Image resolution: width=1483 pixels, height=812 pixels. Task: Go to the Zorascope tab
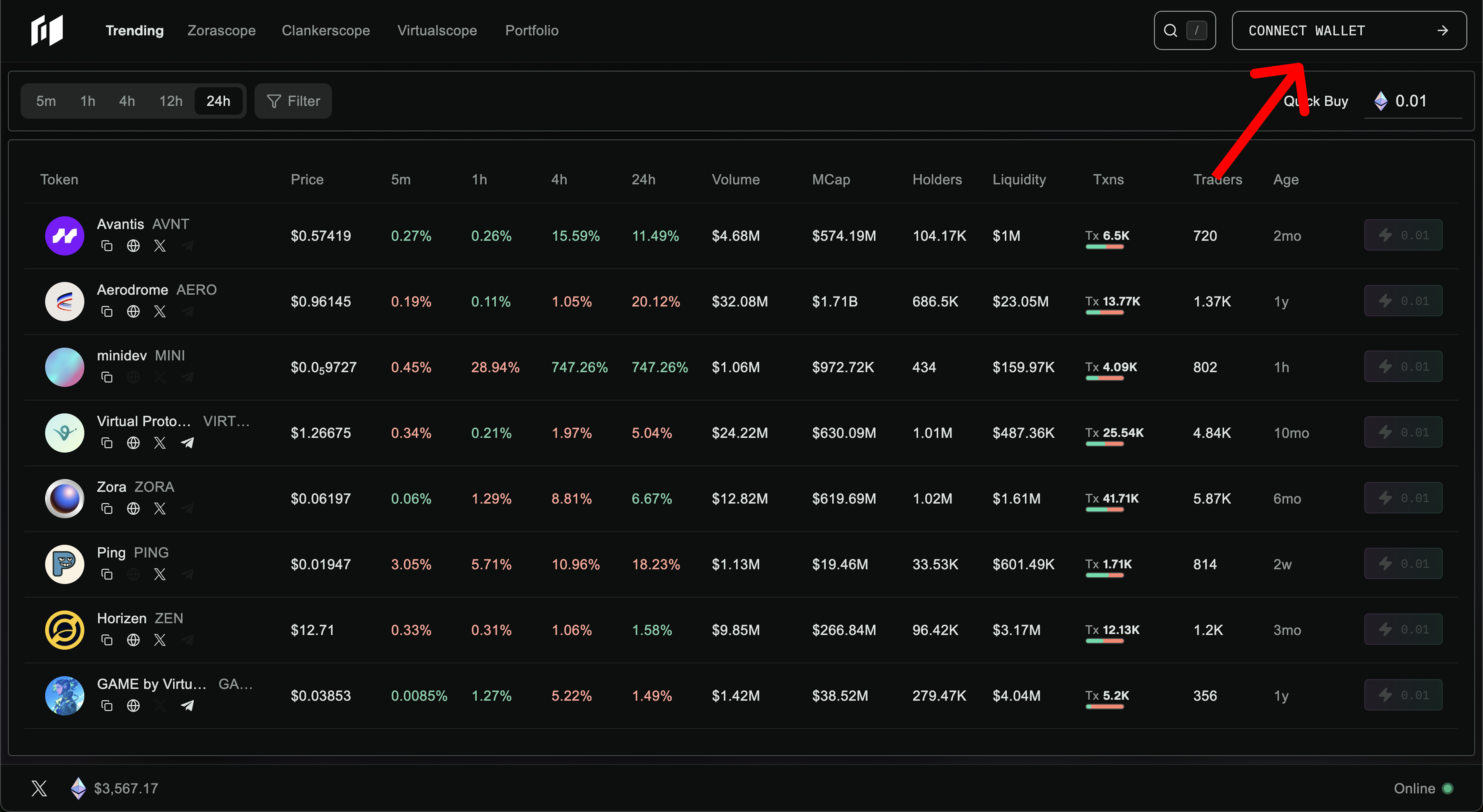(x=221, y=30)
